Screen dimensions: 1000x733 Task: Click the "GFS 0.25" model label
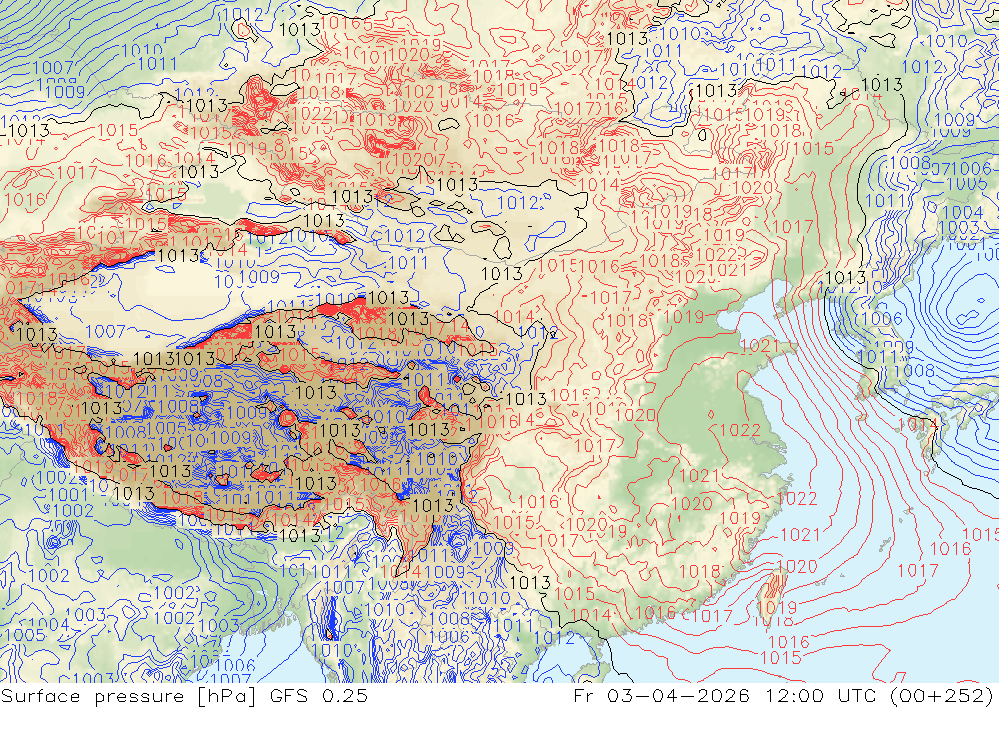[x=318, y=696]
